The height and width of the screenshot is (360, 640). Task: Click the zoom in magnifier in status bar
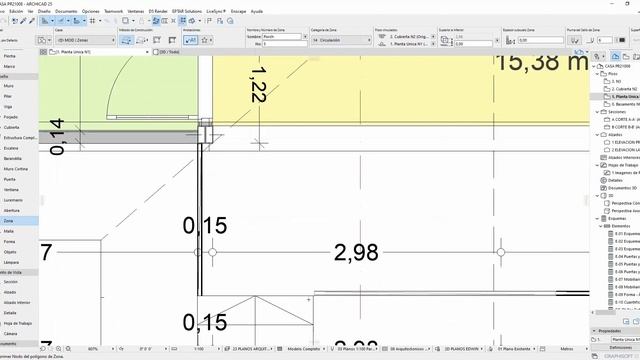click(59, 349)
